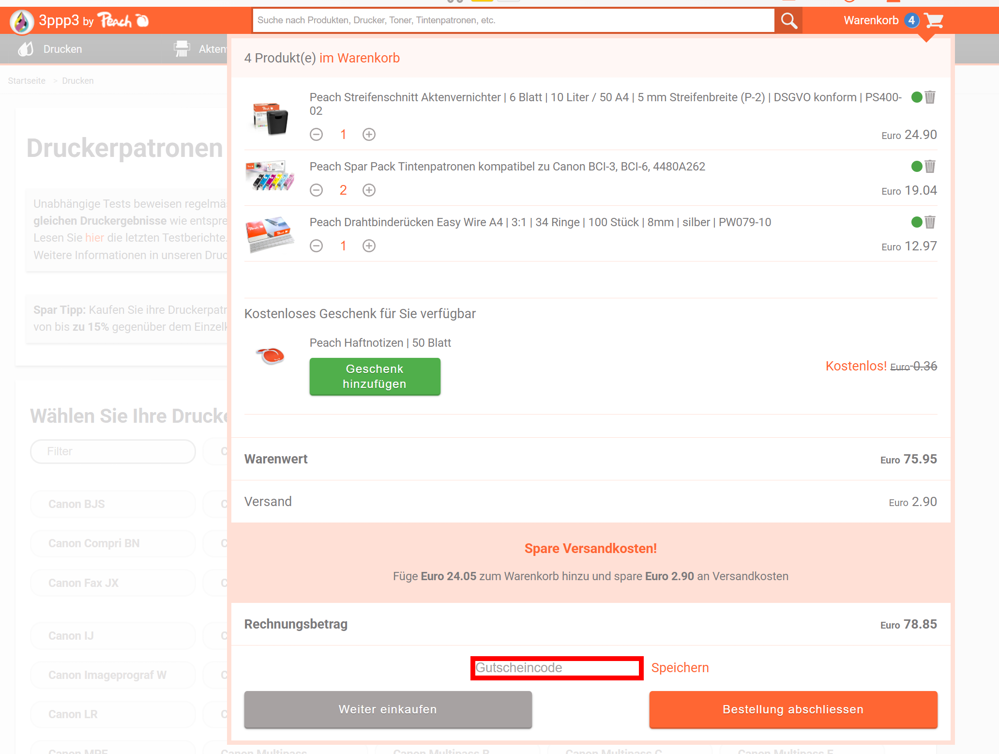The image size is (999, 754).
Task: Click the Rechnungsbetrag total Euro 78.85
Action: point(909,624)
